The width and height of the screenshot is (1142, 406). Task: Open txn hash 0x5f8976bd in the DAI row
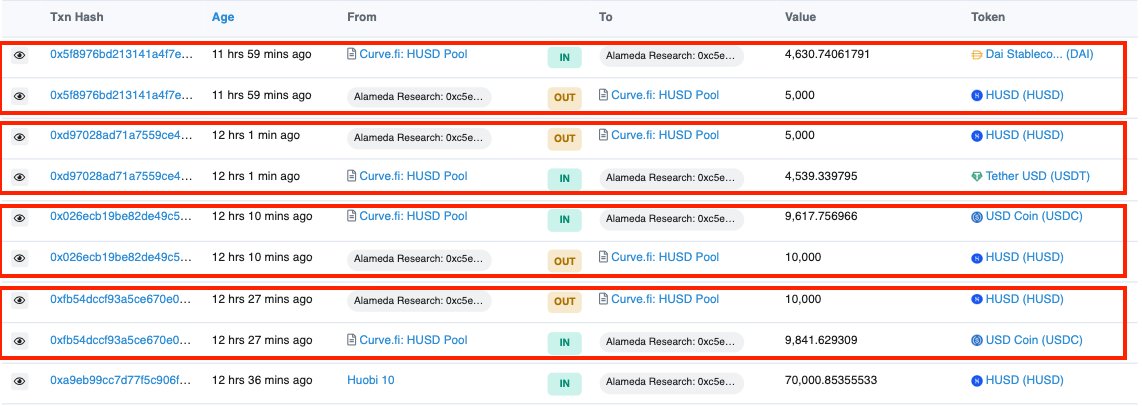click(122, 54)
